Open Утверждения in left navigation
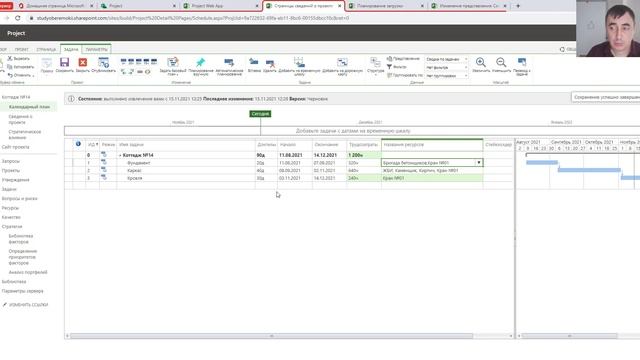640x360 pixels. [x=16, y=180]
